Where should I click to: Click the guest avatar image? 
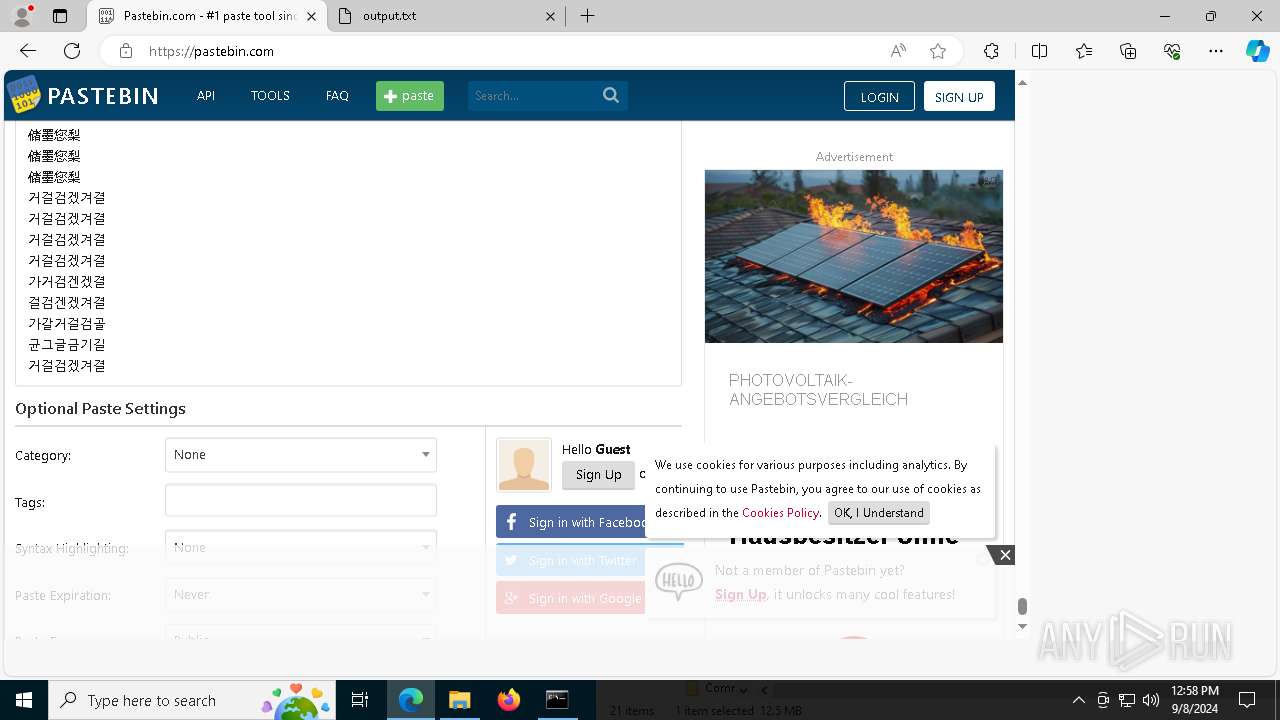tap(524, 465)
